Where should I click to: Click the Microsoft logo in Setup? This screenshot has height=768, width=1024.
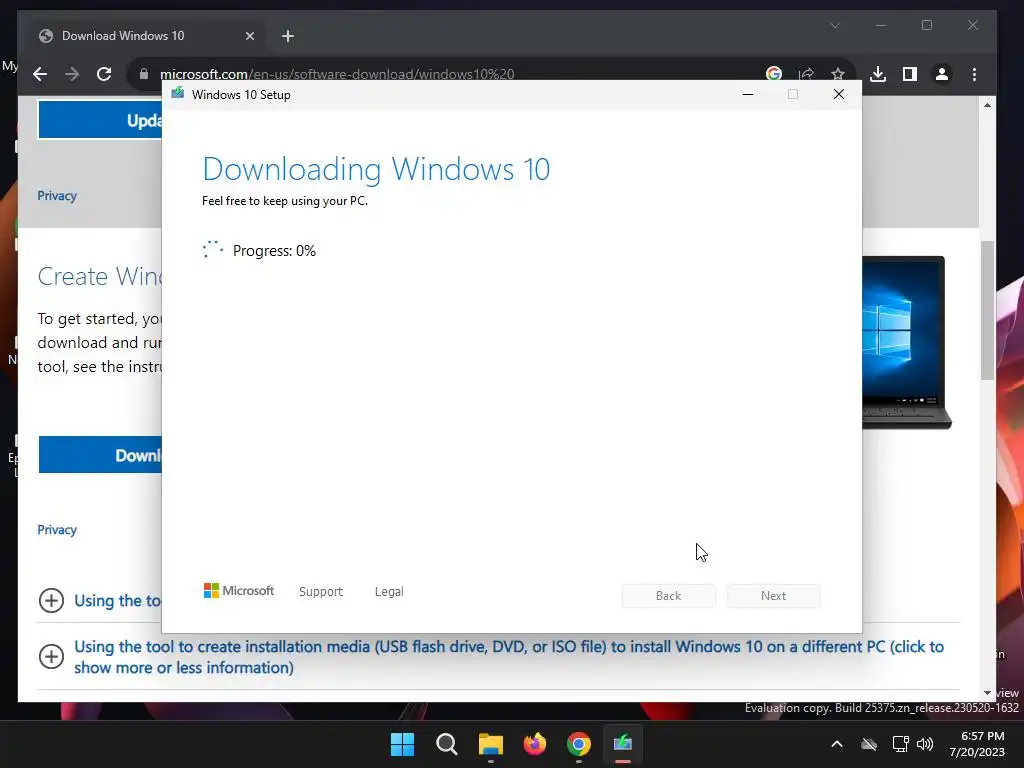(239, 591)
